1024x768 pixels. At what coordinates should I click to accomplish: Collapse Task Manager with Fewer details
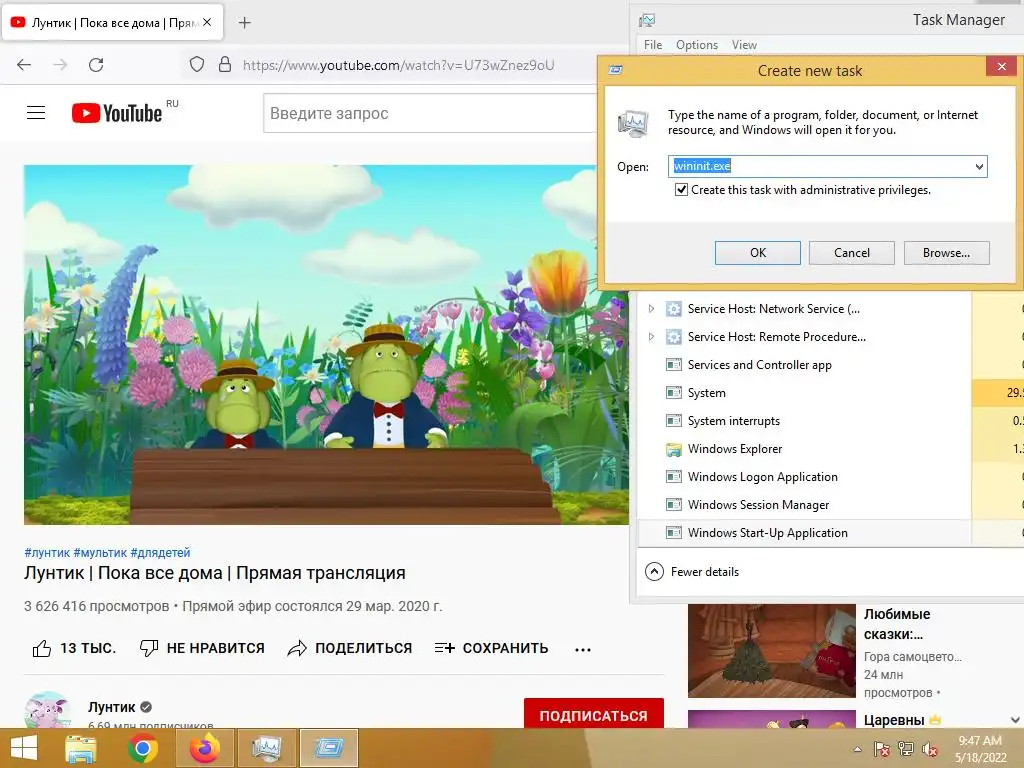click(692, 572)
